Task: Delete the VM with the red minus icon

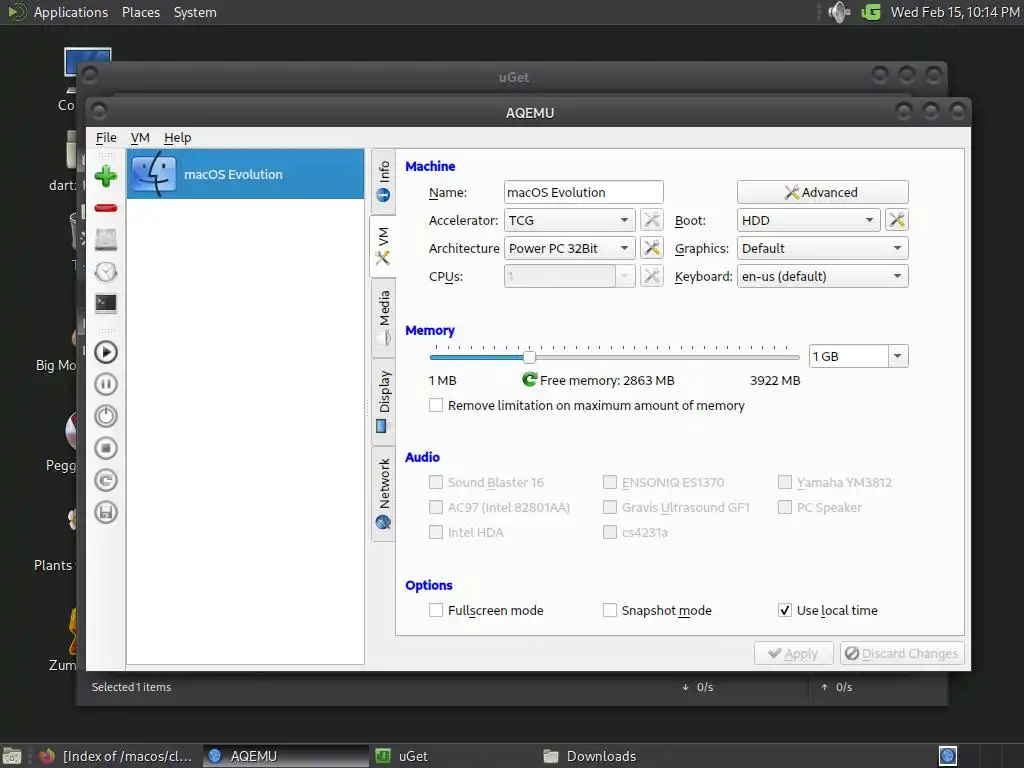Action: [106, 208]
